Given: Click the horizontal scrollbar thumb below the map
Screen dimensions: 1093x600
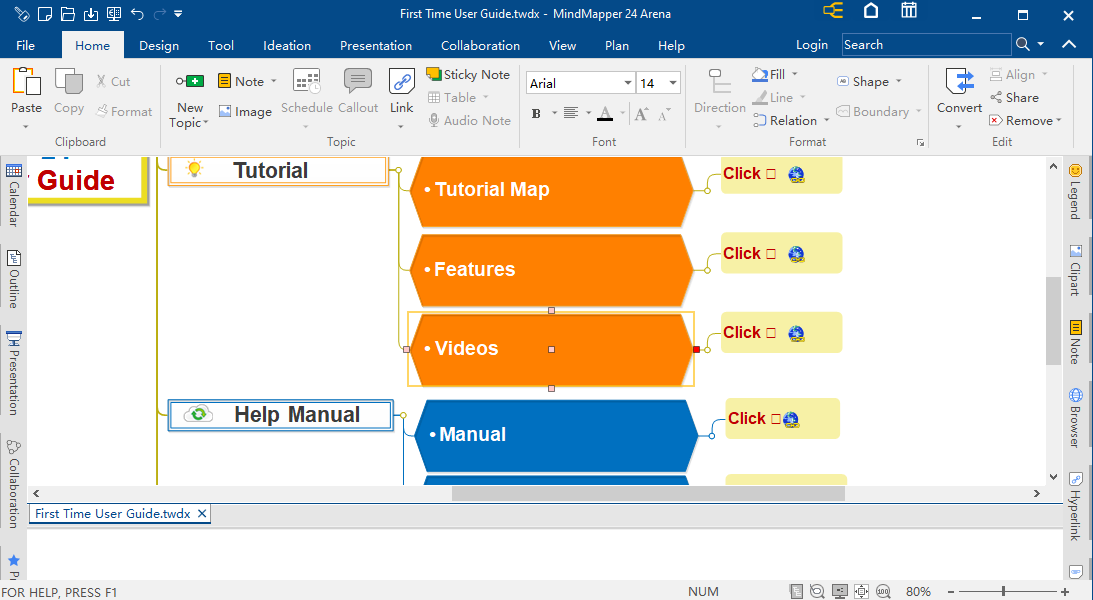Looking at the screenshot, I should [x=648, y=493].
